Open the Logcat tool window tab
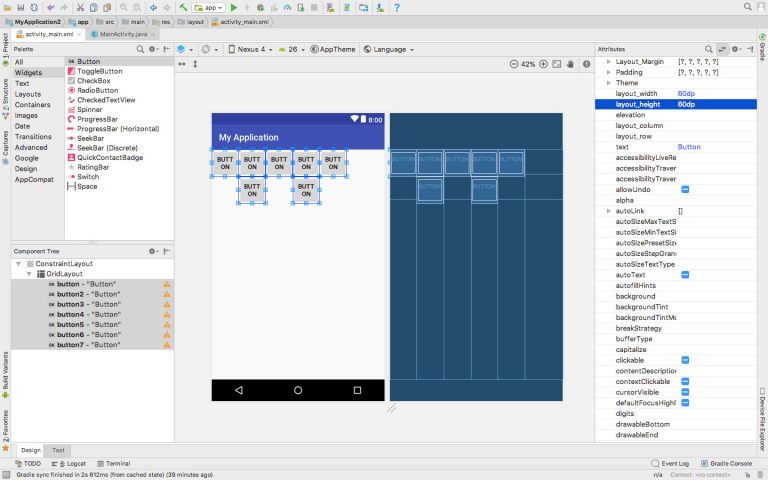This screenshot has height=480, width=768. tap(69, 463)
